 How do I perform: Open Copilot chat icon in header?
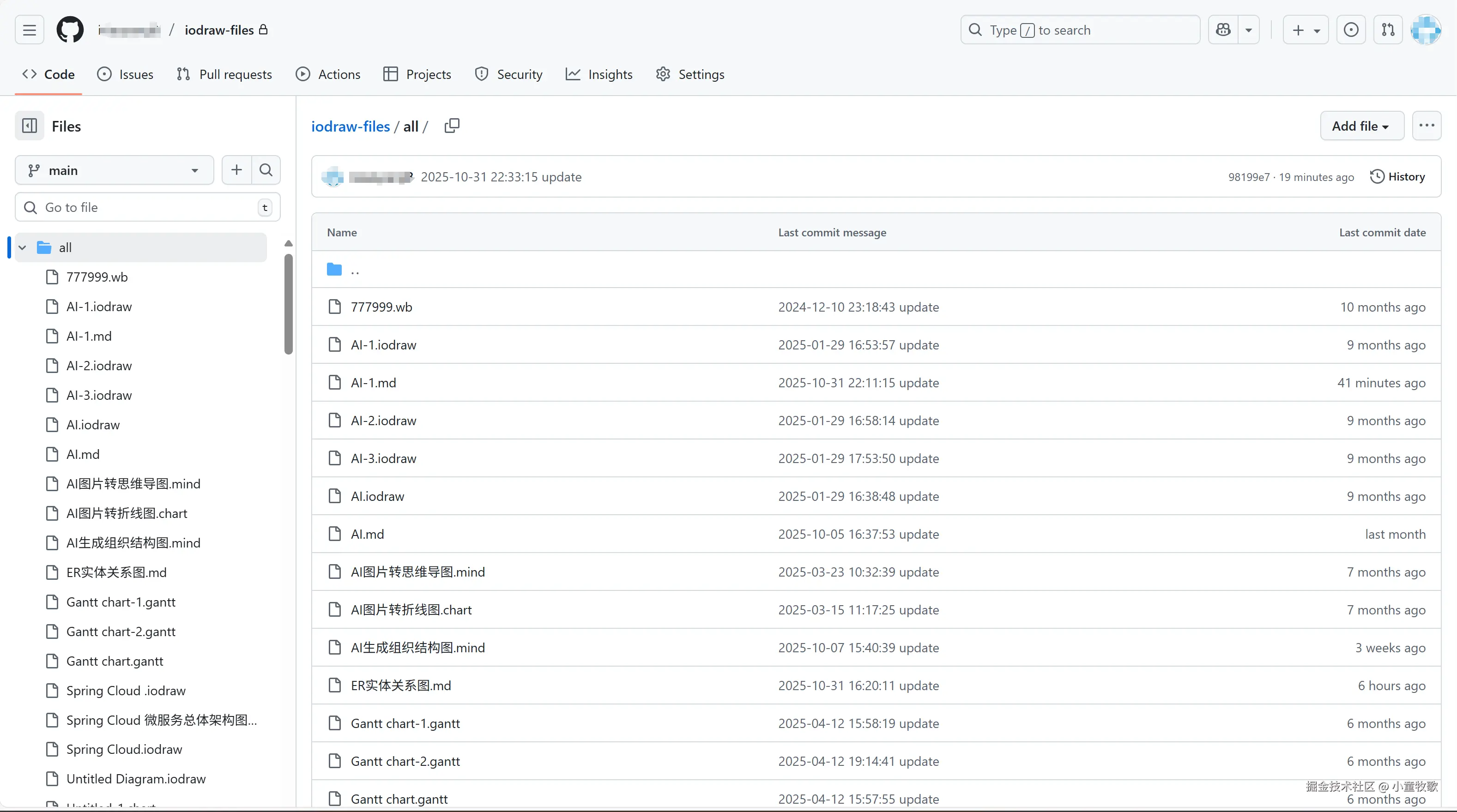coord(1223,30)
